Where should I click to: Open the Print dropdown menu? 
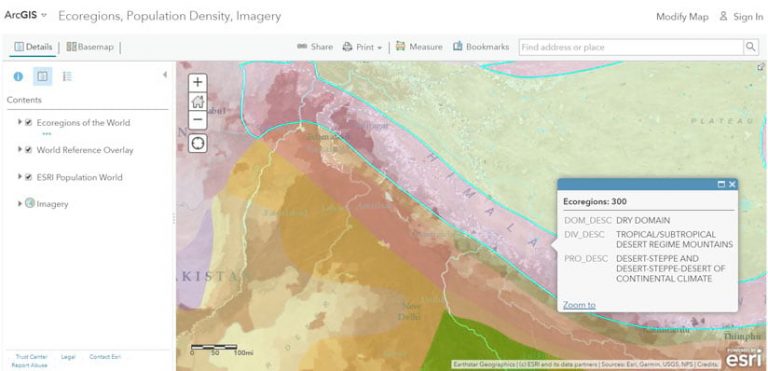[x=362, y=47]
